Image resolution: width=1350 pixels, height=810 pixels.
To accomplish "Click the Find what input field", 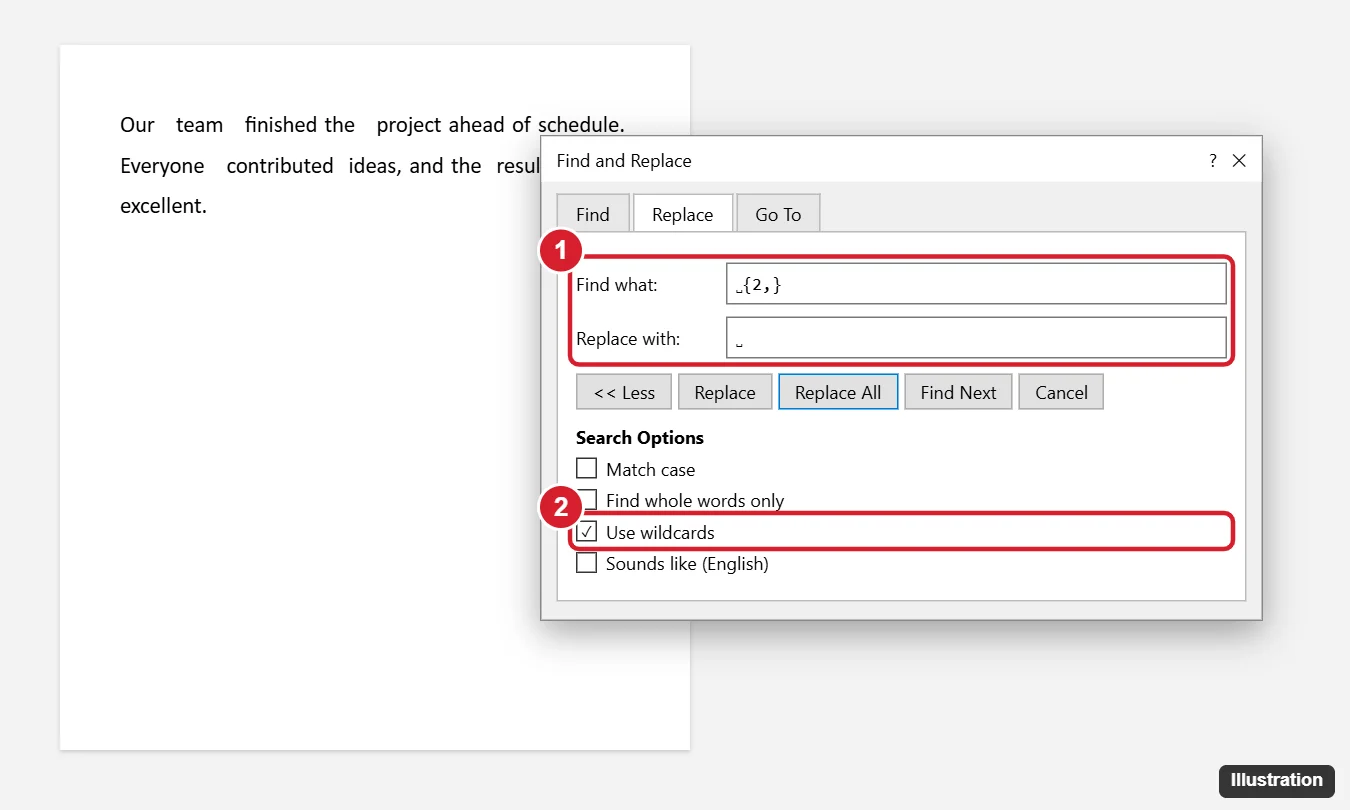I will [976, 284].
